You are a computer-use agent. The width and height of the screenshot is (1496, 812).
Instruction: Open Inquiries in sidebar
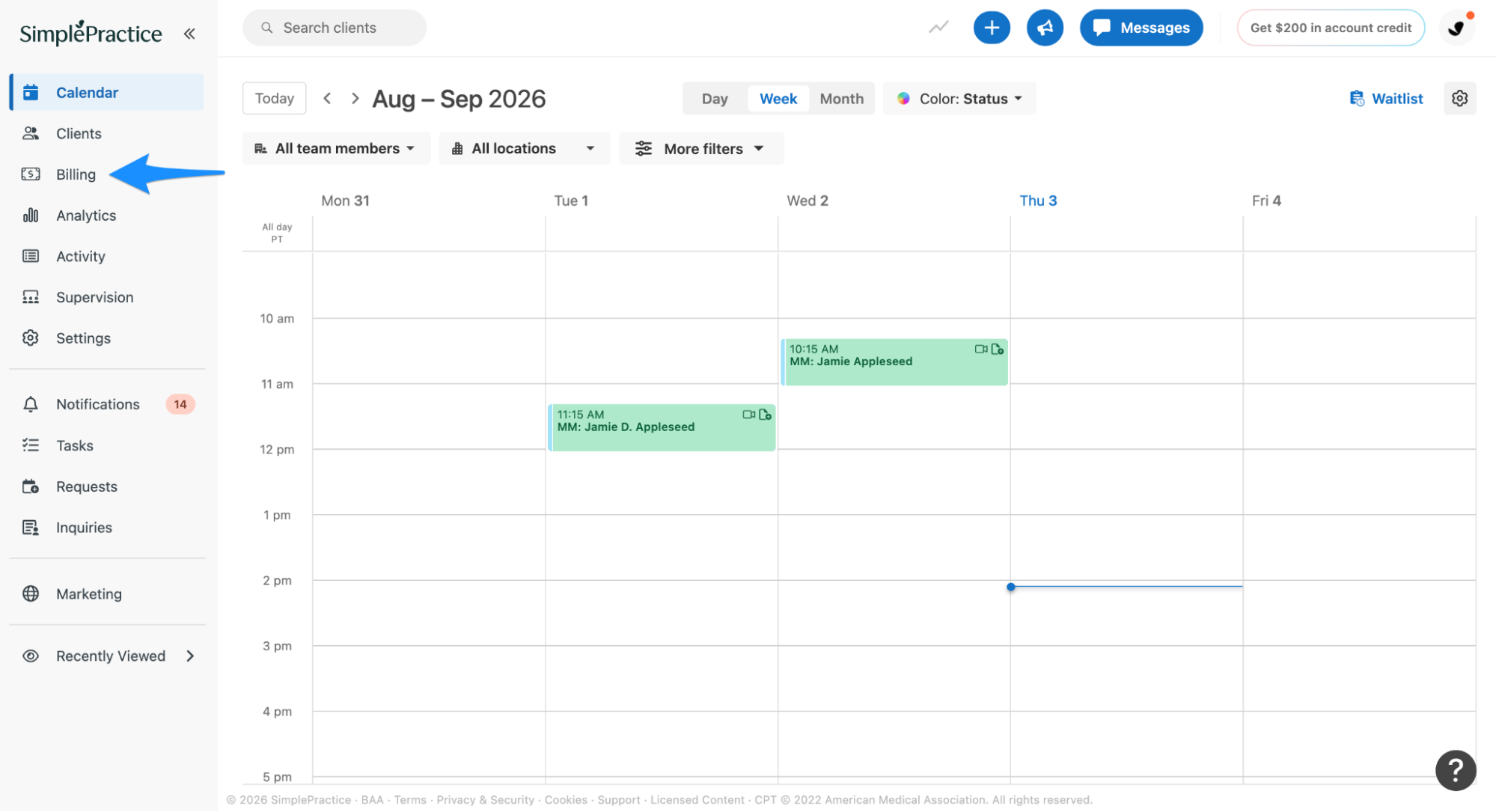tap(107, 528)
